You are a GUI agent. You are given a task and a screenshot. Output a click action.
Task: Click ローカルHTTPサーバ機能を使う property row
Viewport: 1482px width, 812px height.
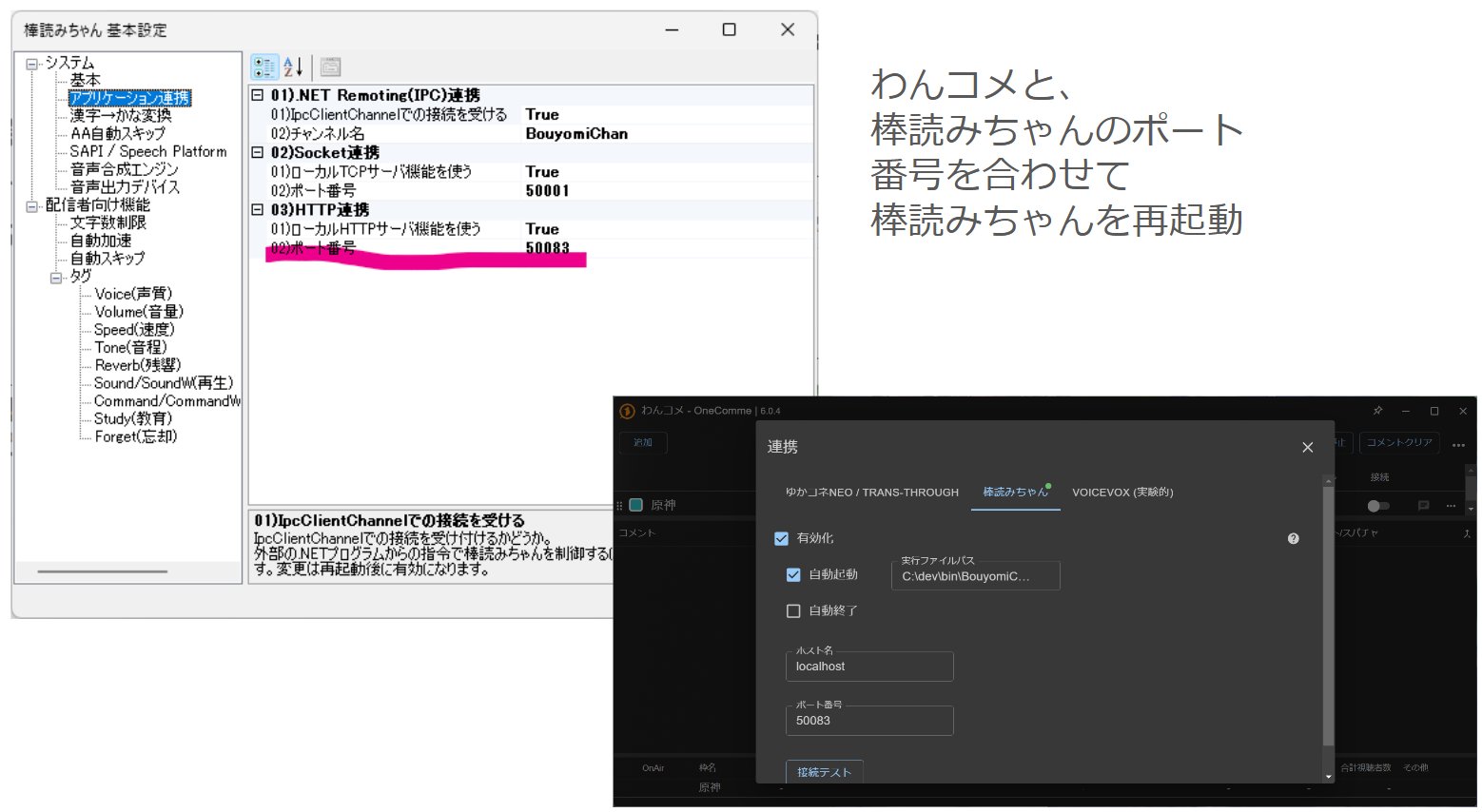click(x=532, y=229)
